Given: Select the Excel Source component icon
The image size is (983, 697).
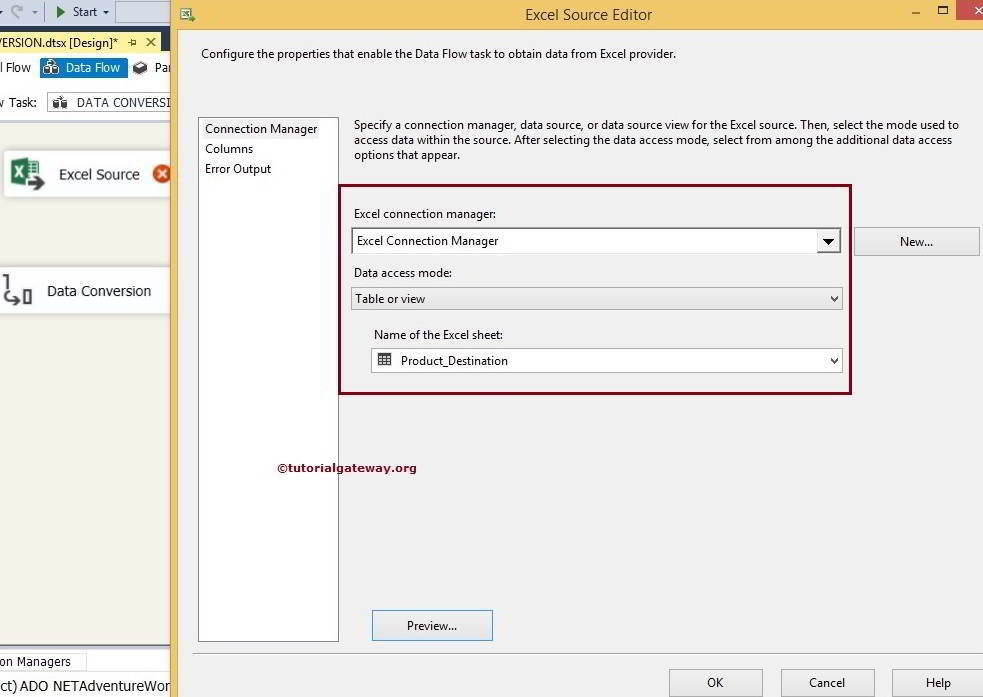Looking at the screenshot, I should click(25, 174).
